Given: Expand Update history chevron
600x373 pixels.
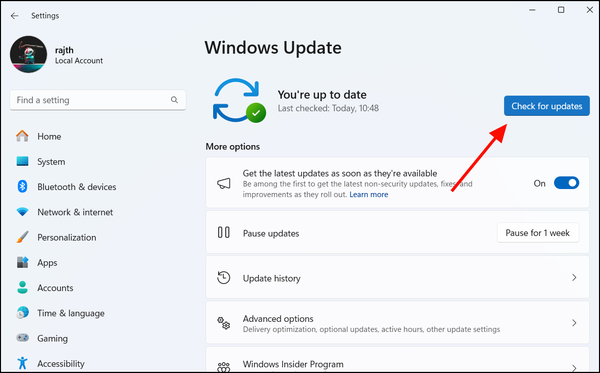Looking at the screenshot, I should (x=574, y=277).
